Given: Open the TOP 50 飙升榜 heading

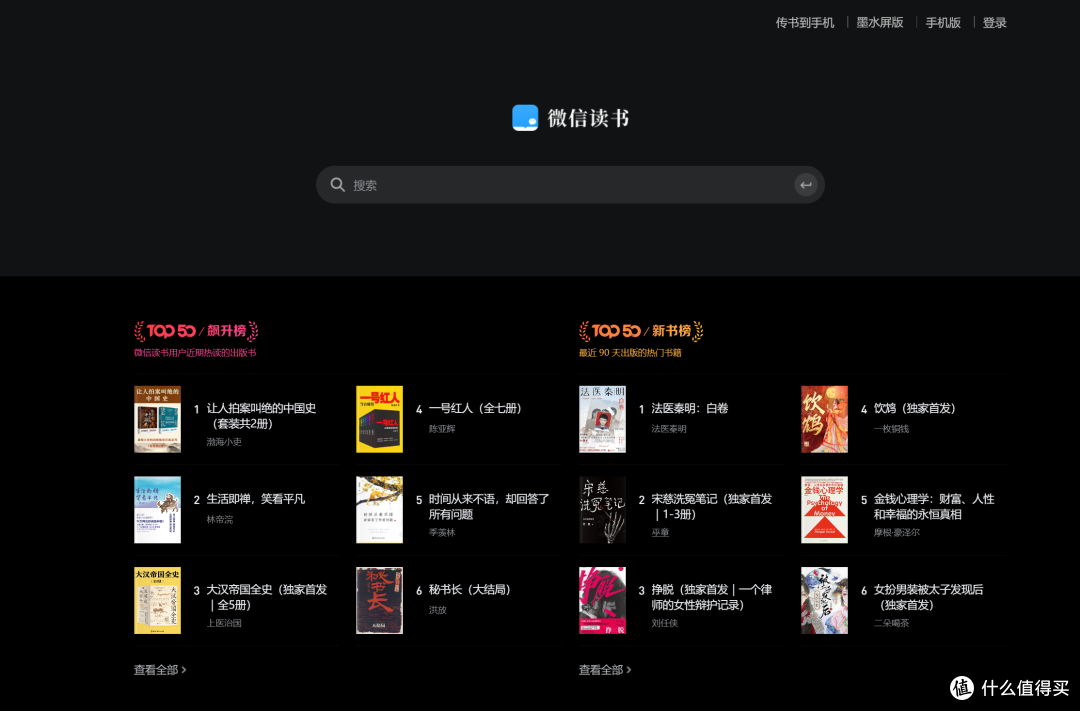Looking at the screenshot, I should pyautogui.click(x=196, y=331).
